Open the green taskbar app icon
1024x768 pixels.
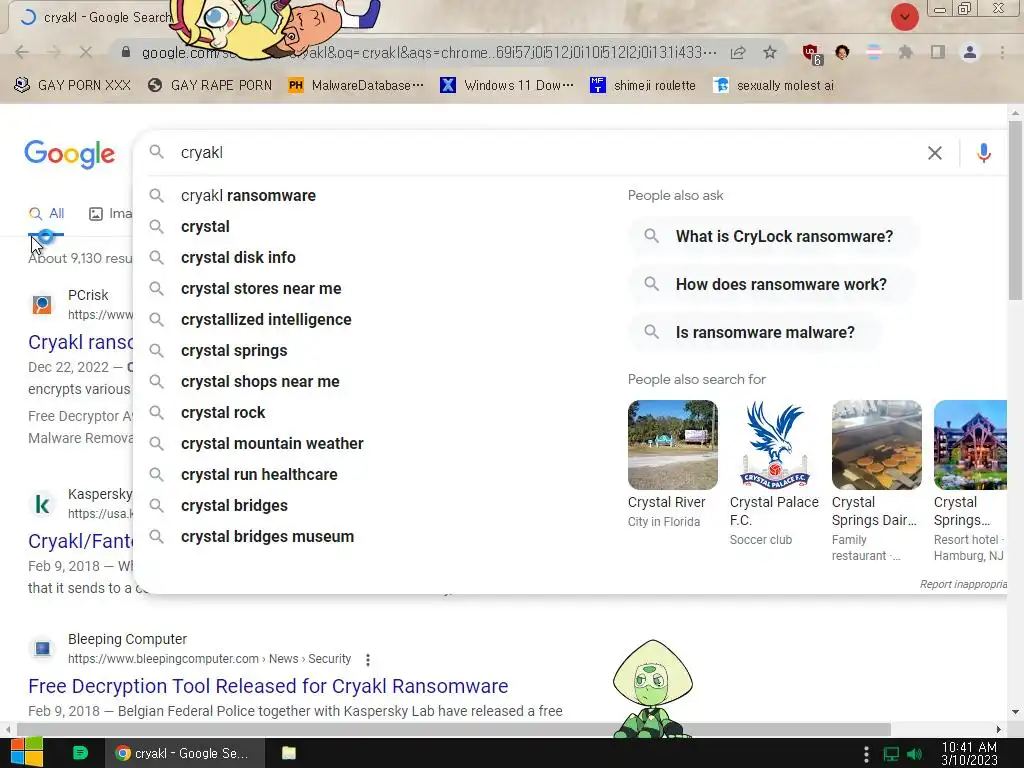(x=80, y=753)
